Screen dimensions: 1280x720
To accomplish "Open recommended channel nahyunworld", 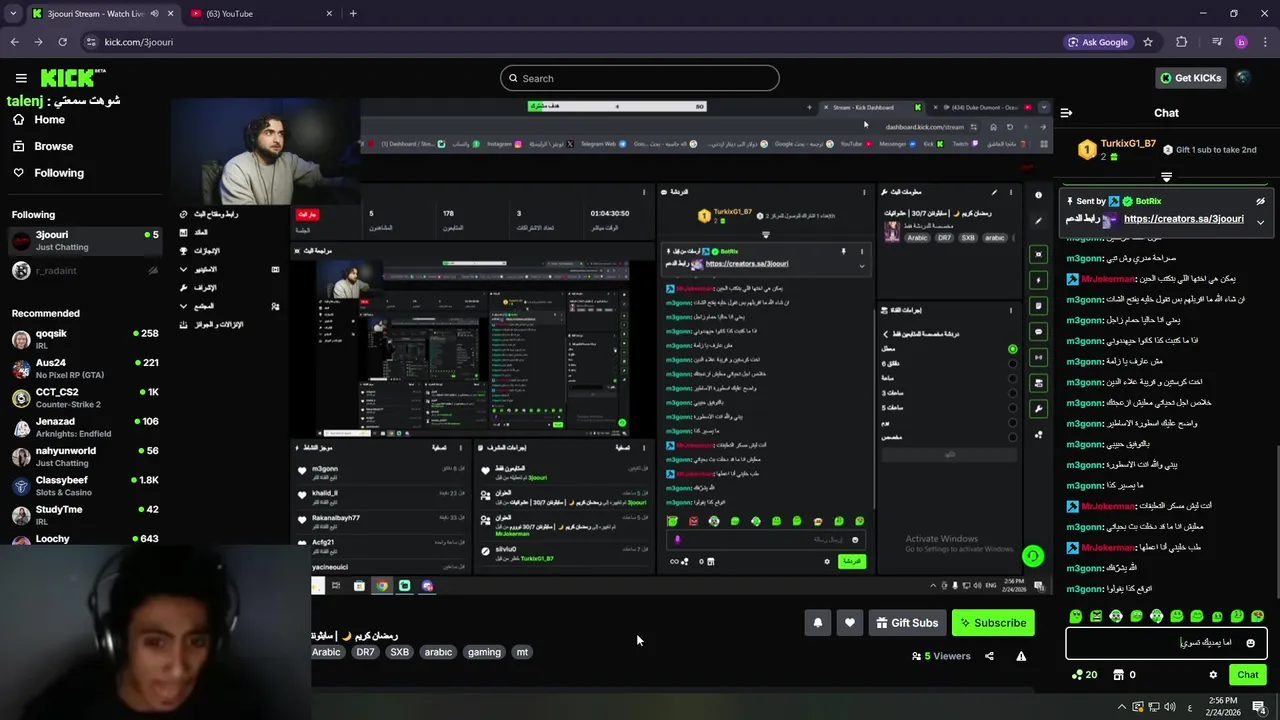I will point(85,457).
